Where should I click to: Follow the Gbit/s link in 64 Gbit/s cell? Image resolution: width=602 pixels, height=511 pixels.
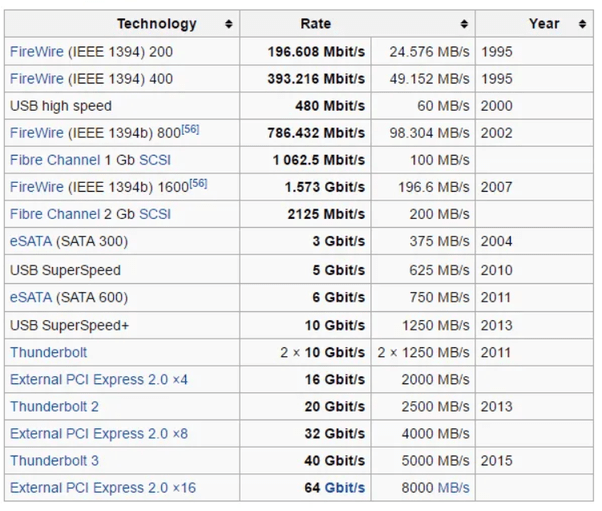click(x=345, y=488)
